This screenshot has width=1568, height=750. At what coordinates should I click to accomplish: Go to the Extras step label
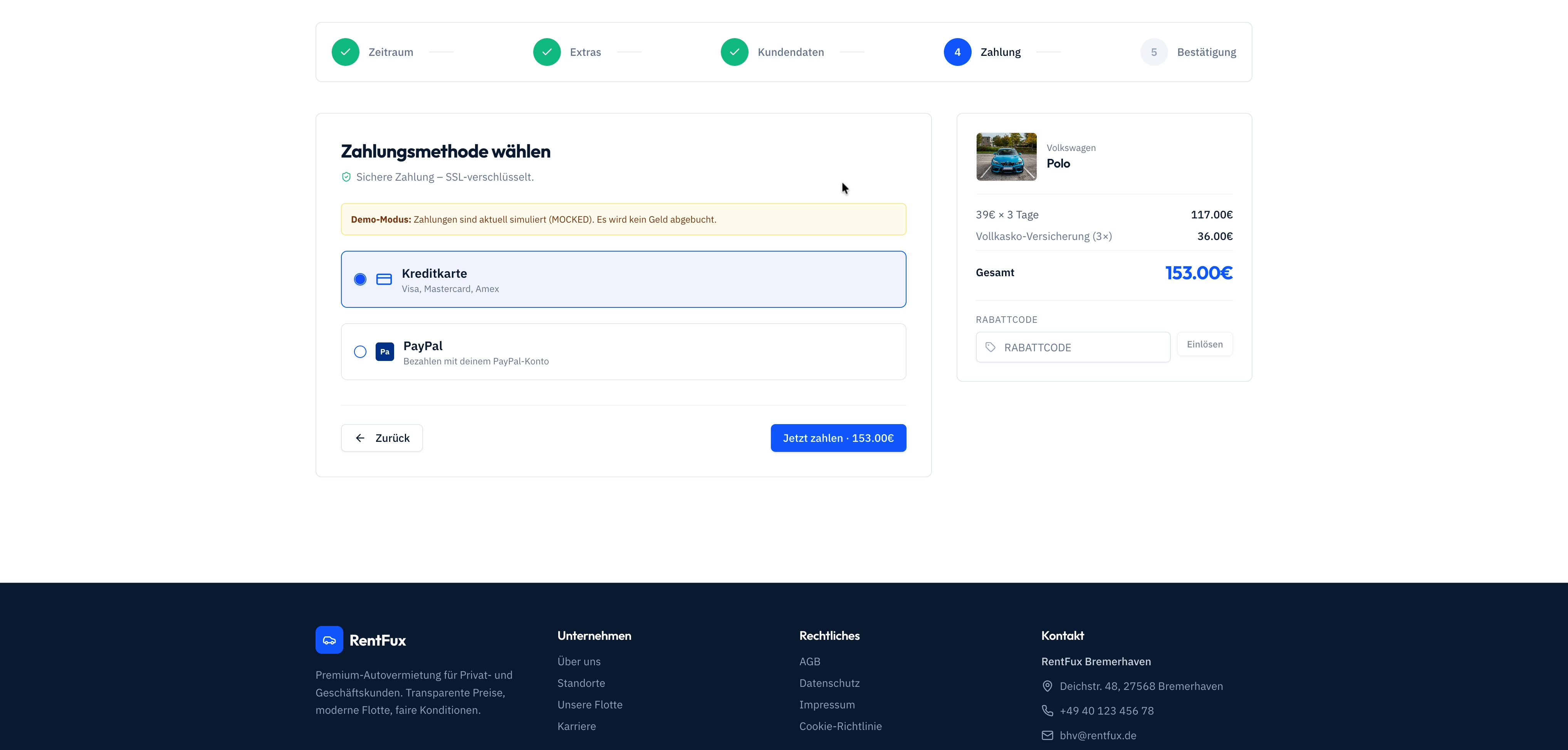coord(586,52)
